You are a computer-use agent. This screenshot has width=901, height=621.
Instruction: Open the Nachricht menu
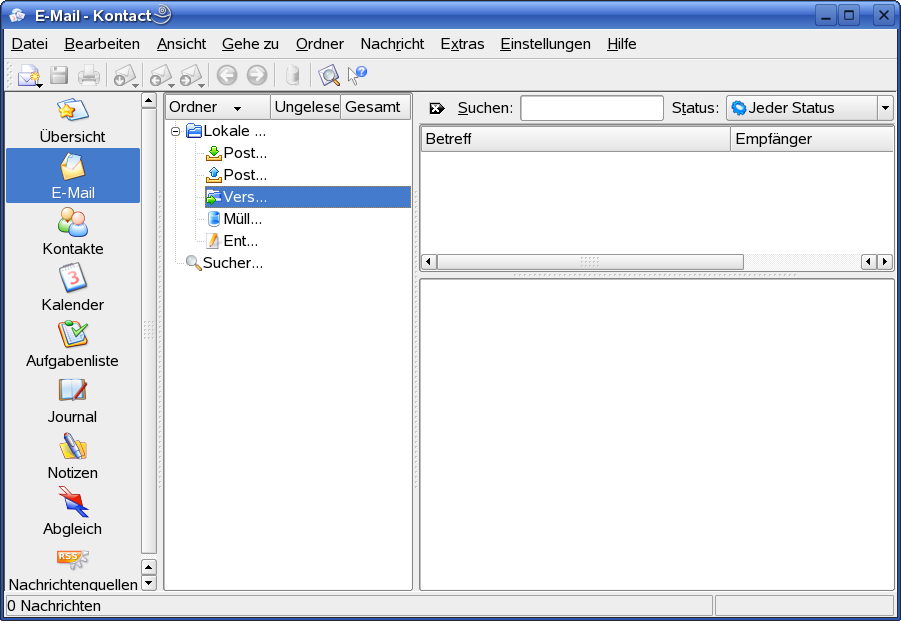(x=392, y=44)
